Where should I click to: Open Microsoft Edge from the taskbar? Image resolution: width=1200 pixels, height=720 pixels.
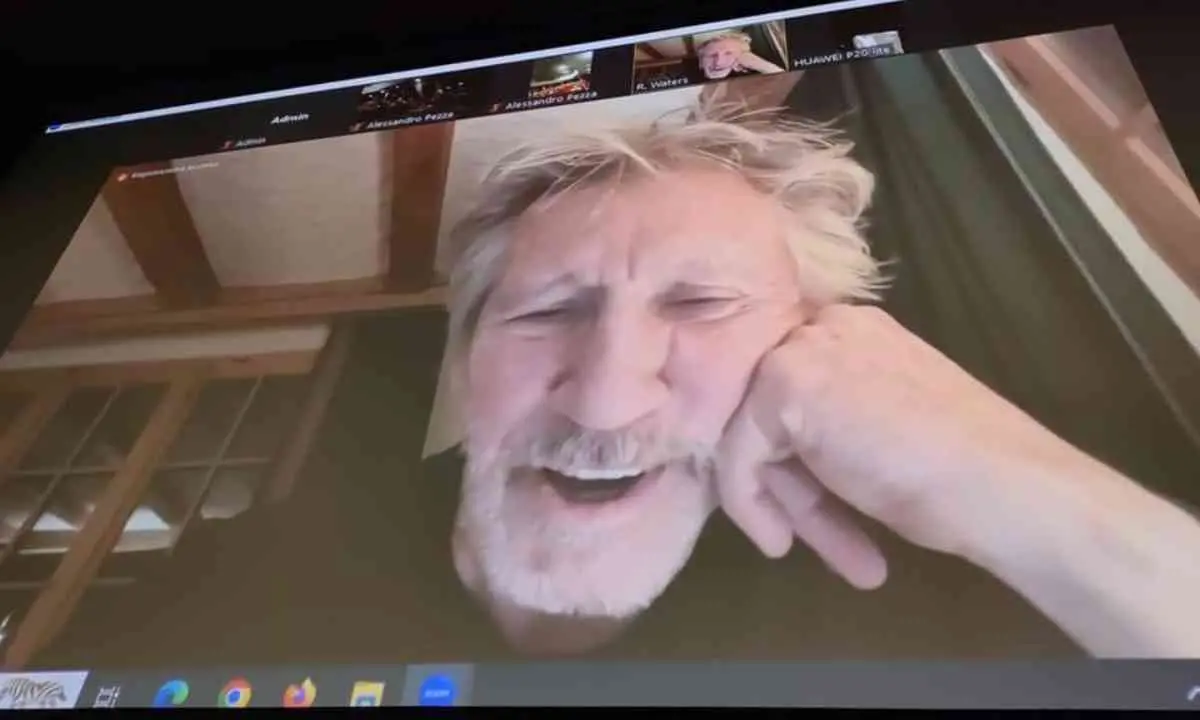click(x=171, y=693)
